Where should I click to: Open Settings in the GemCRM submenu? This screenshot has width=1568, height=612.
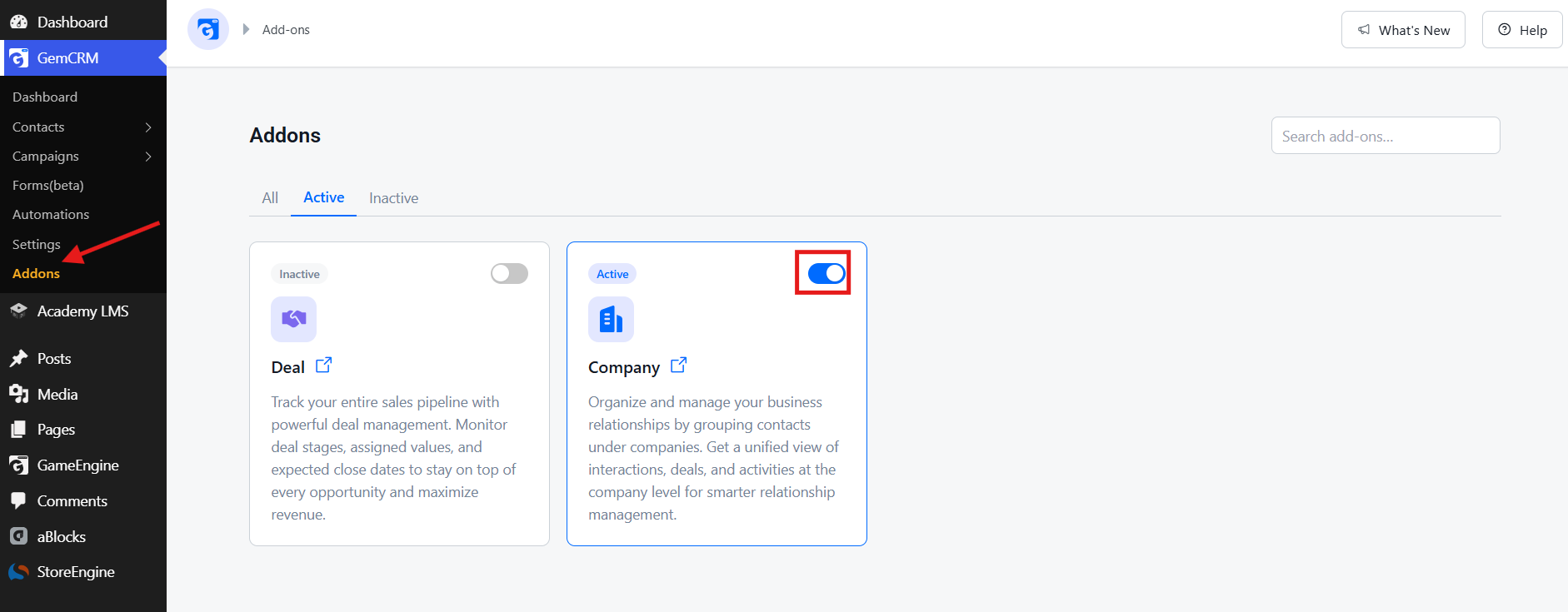pyautogui.click(x=37, y=244)
